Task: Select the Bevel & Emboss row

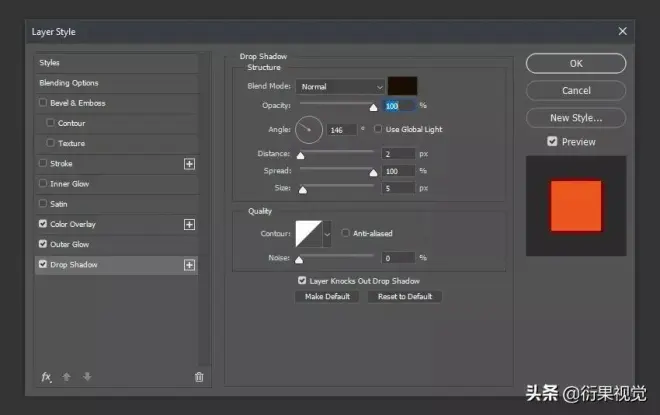Action: 117,103
